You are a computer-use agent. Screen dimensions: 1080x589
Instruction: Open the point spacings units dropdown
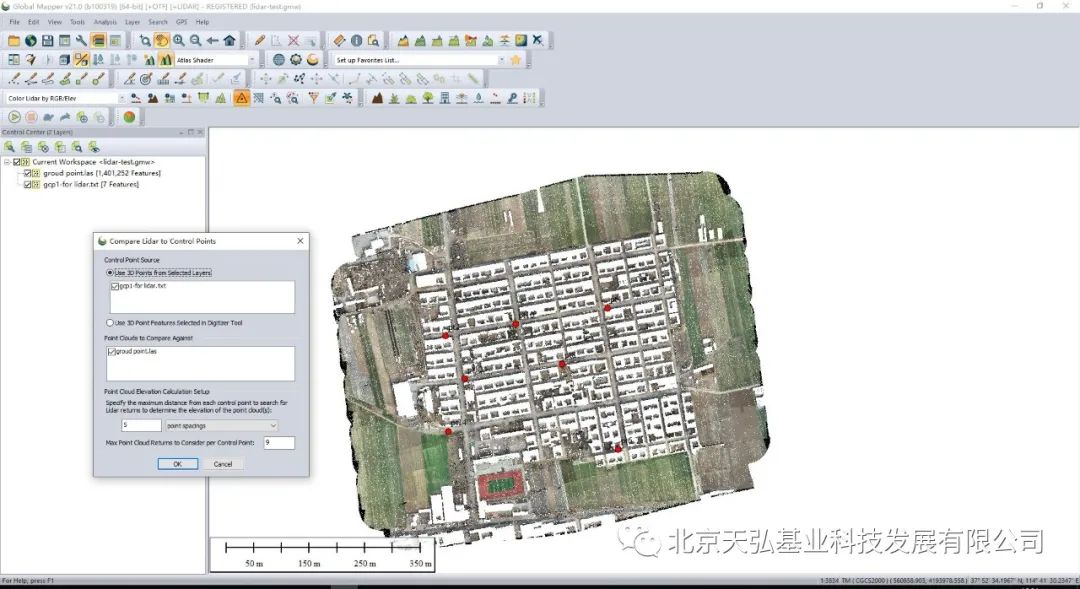click(x=221, y=426)
